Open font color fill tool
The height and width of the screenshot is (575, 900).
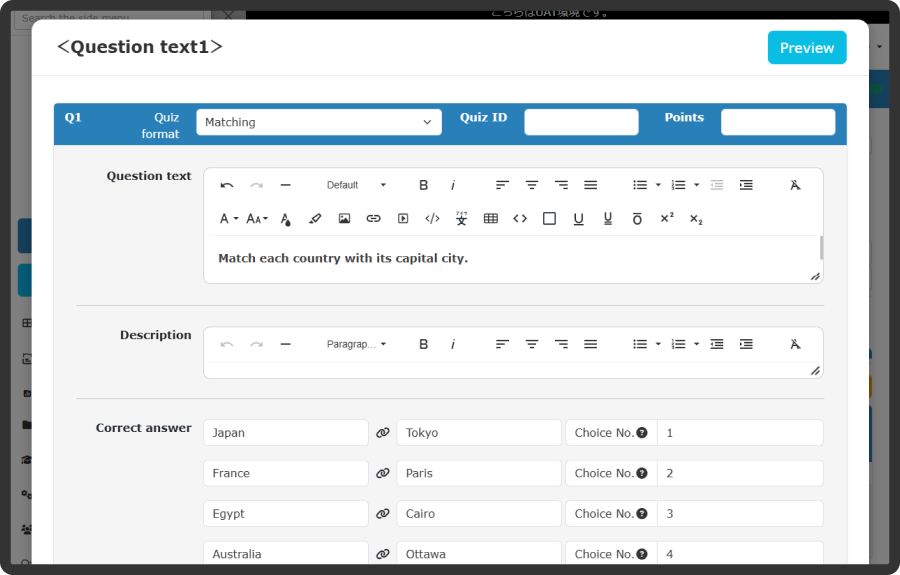(285, 219)
